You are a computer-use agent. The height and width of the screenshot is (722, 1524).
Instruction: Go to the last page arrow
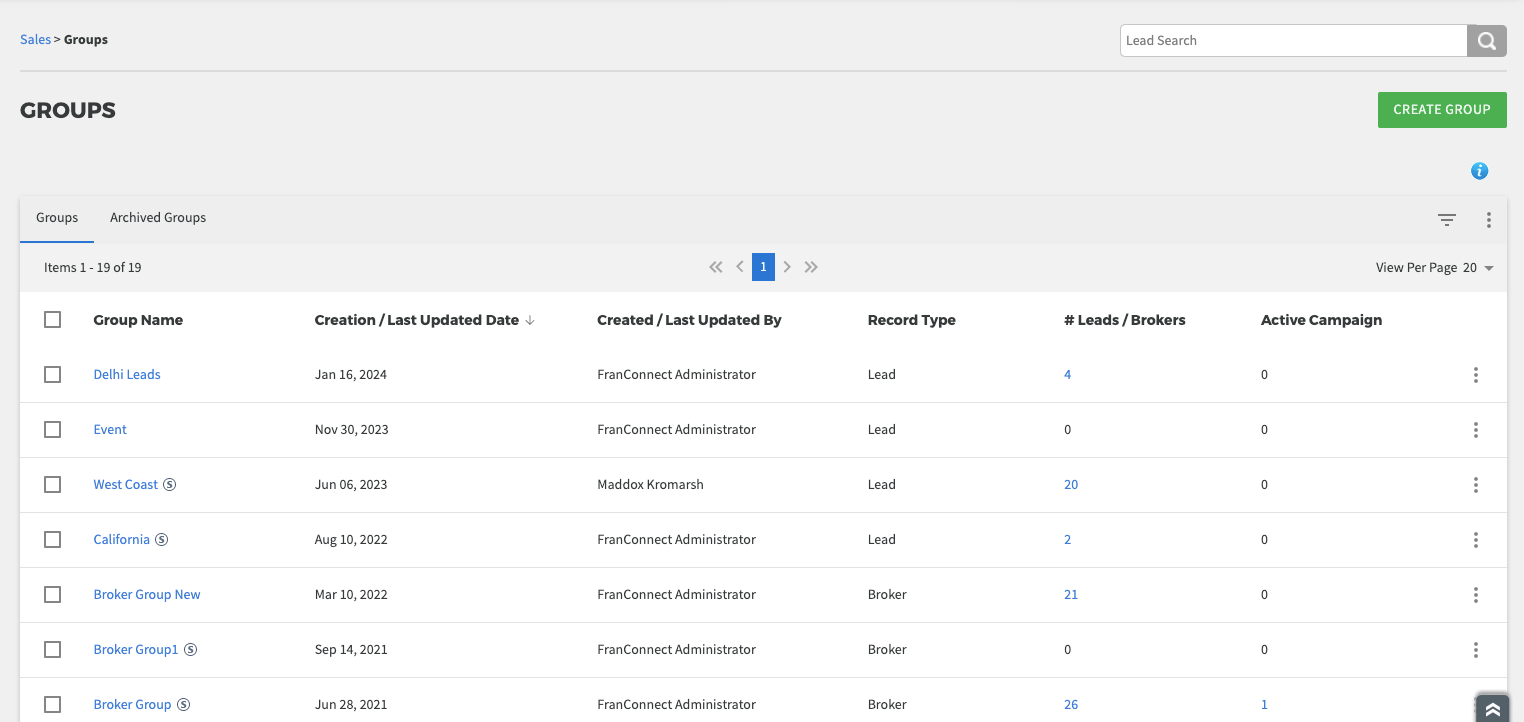coord(811,267)
